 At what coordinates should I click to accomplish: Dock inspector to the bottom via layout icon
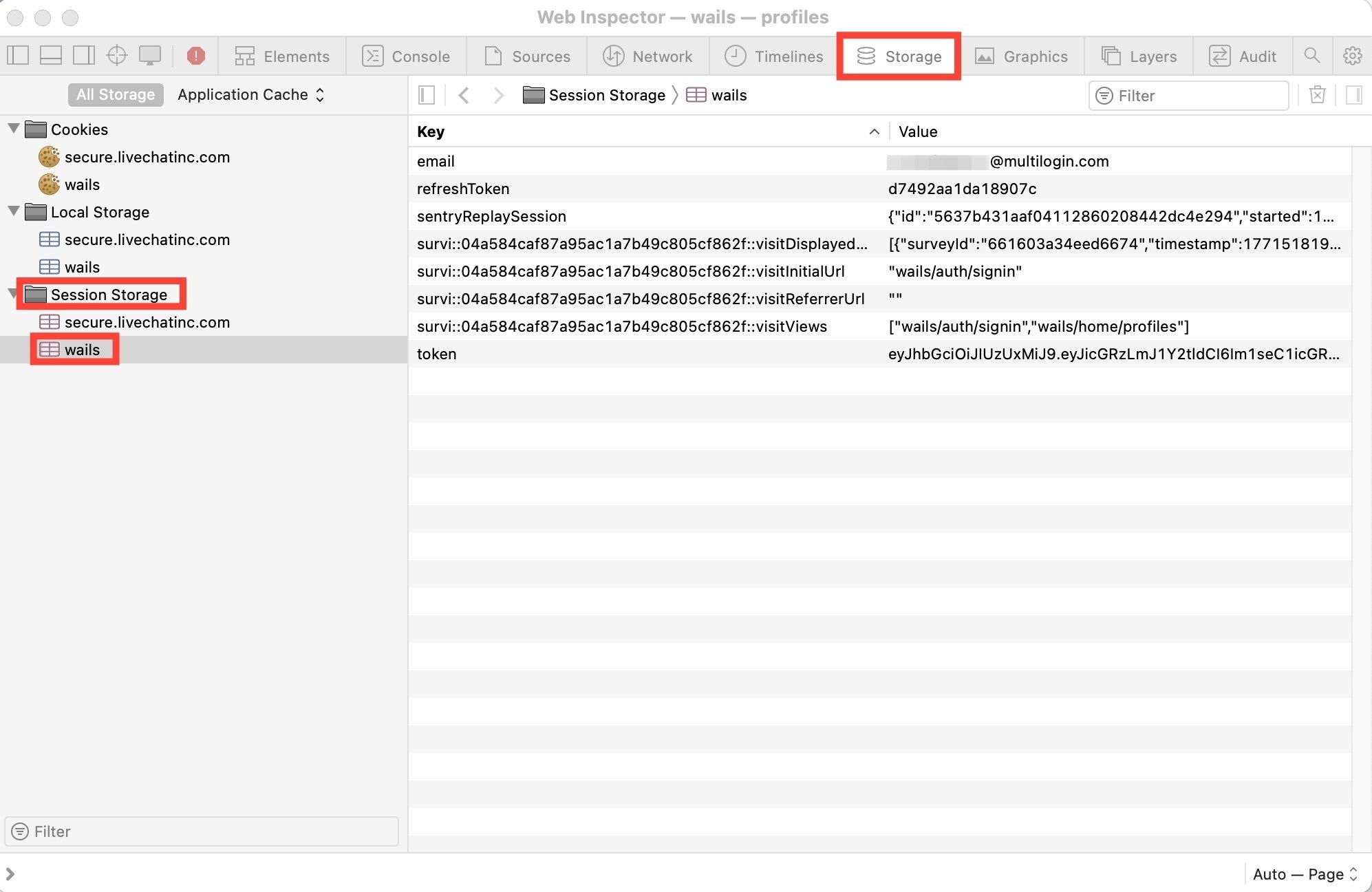pos(51,56)
